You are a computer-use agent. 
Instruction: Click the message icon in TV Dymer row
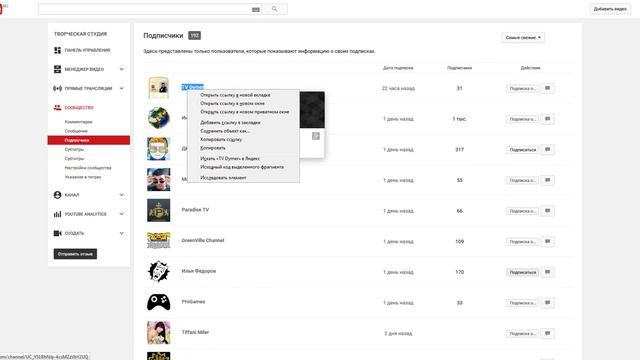tap(547, 88)
